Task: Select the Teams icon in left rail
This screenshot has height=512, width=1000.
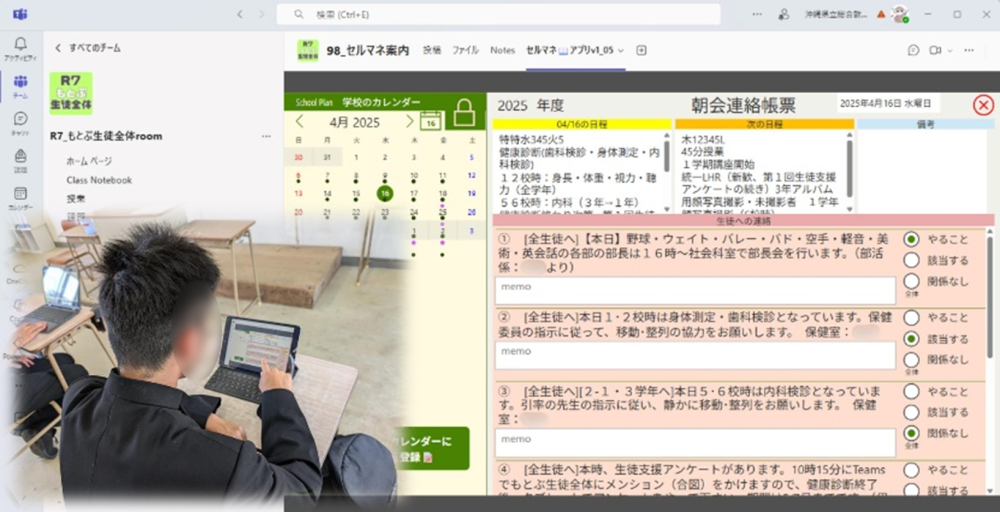Action: point(20,82)
